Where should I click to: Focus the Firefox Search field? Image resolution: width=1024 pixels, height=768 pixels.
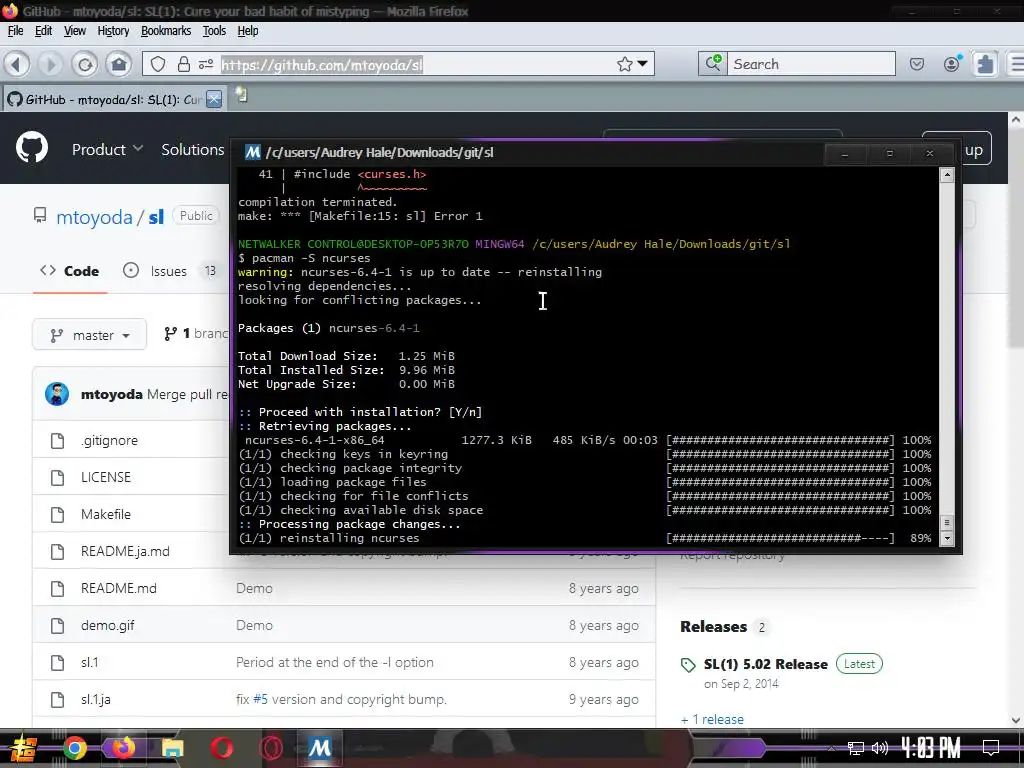coord(811,64)
